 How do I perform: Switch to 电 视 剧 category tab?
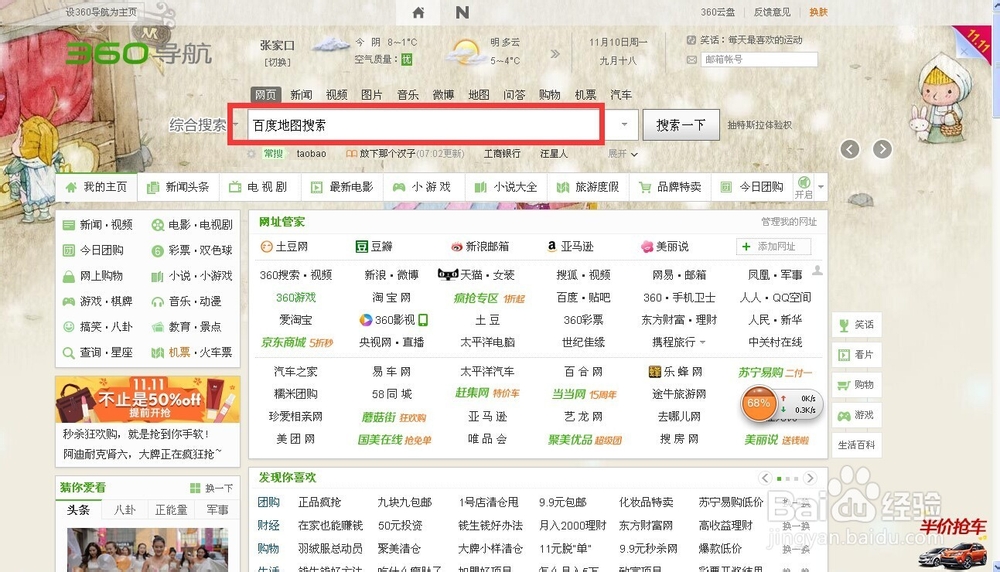(x=258, y=187)
